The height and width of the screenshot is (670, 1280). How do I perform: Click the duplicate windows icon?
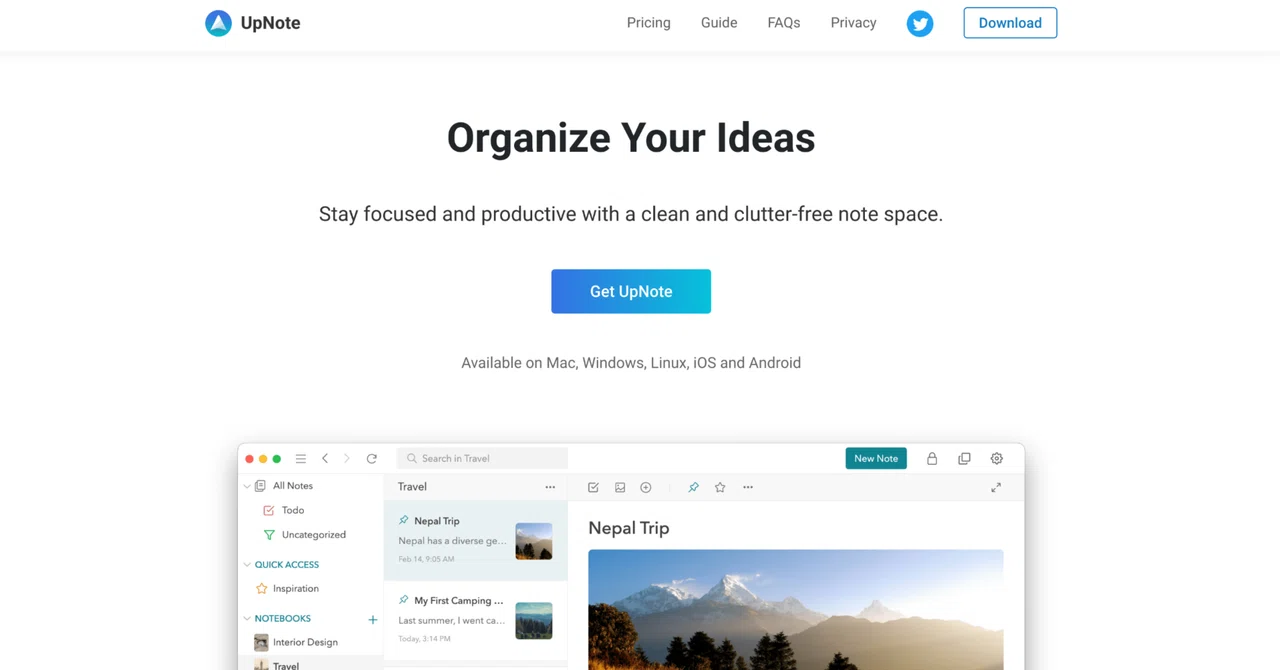[964, 458]
